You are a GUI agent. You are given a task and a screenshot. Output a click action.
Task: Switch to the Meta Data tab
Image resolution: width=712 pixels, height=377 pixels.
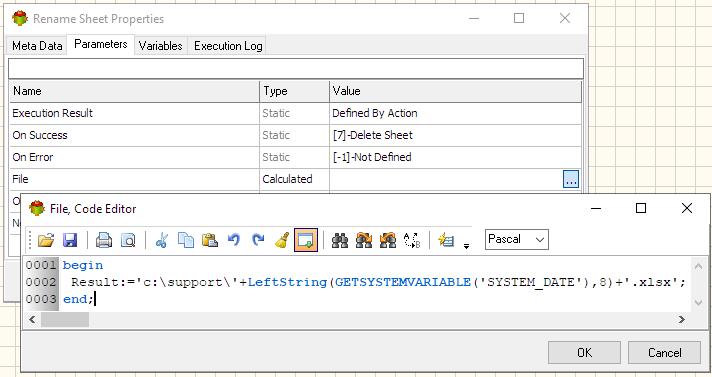click(37, 46)
